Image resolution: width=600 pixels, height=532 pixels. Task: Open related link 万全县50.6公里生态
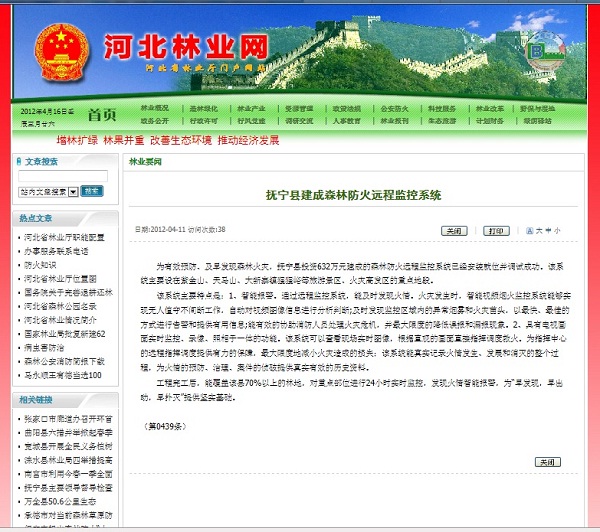pyautogui.click(x=60, y=502)
